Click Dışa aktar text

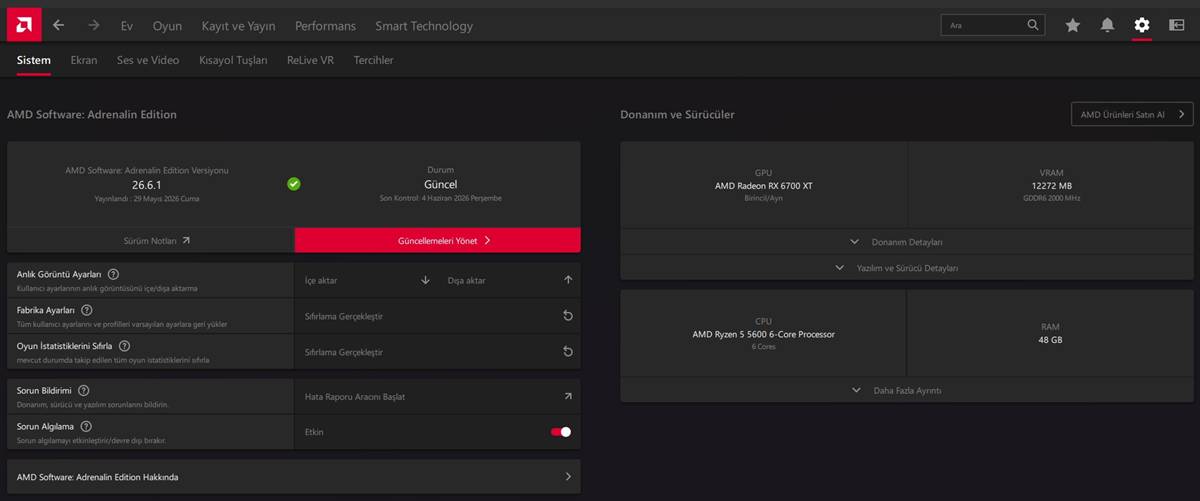tap(466, 281)
